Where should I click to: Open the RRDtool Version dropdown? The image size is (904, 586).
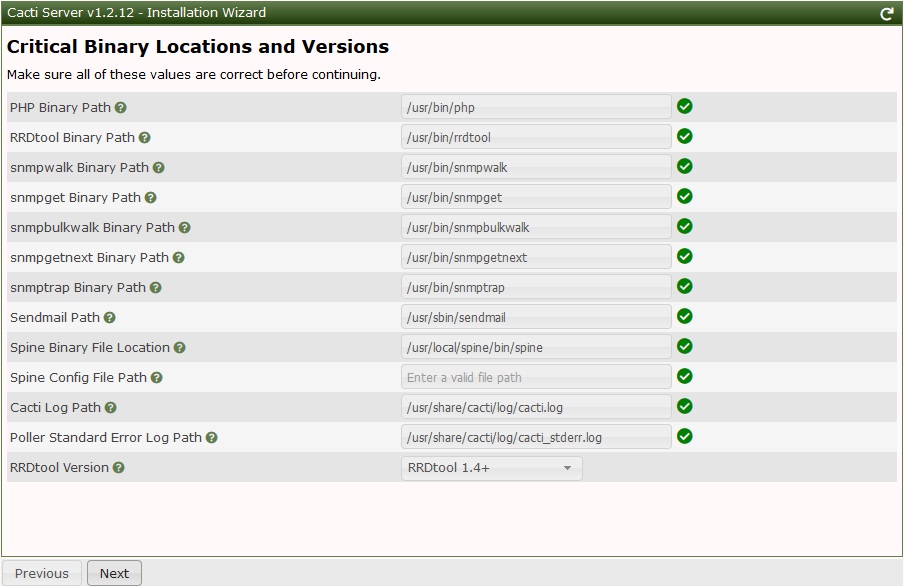pyautogui.click(x=492, y=468)
